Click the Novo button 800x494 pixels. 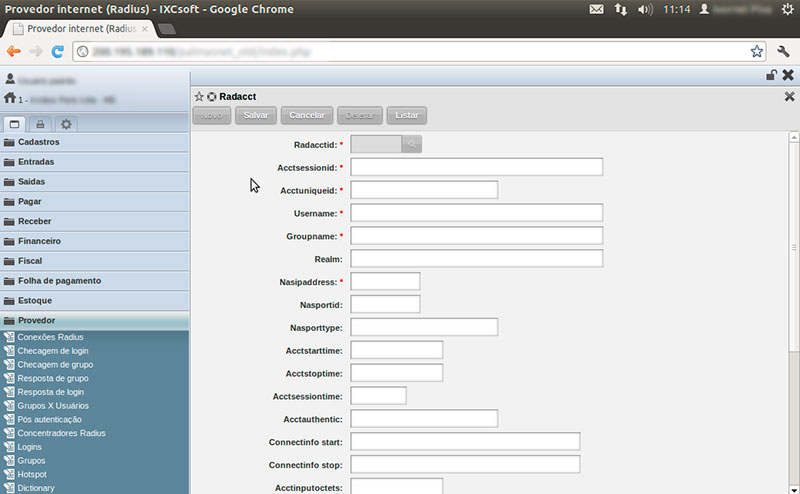pyautogui.click(x=212, y=115)
